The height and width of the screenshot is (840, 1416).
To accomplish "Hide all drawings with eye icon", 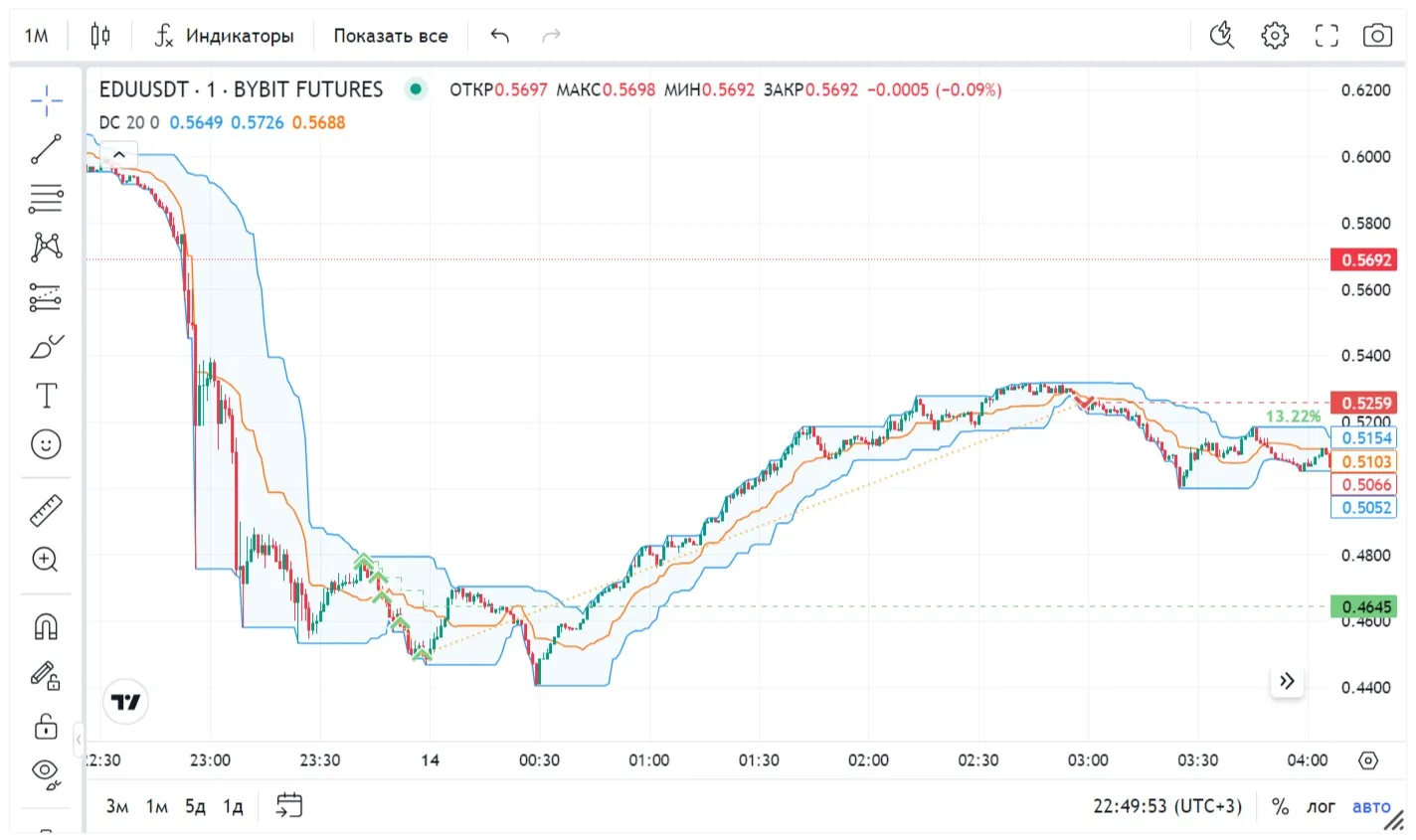I will [x=46, y=771].
